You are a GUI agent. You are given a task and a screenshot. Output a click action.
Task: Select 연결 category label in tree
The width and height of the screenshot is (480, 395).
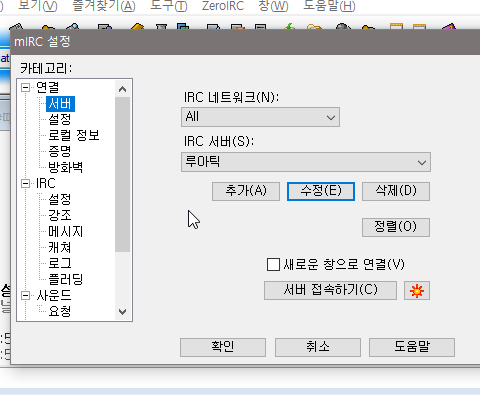pyautogui.click(x=48, y=88)
